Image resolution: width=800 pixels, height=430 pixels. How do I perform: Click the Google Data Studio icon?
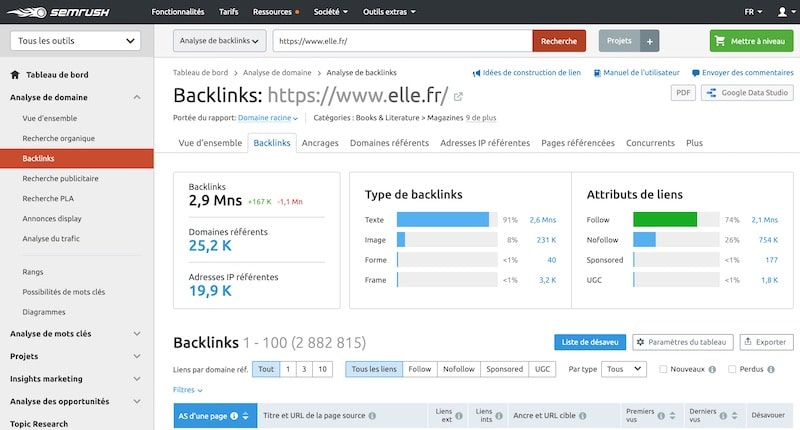[x=711, y=93]
